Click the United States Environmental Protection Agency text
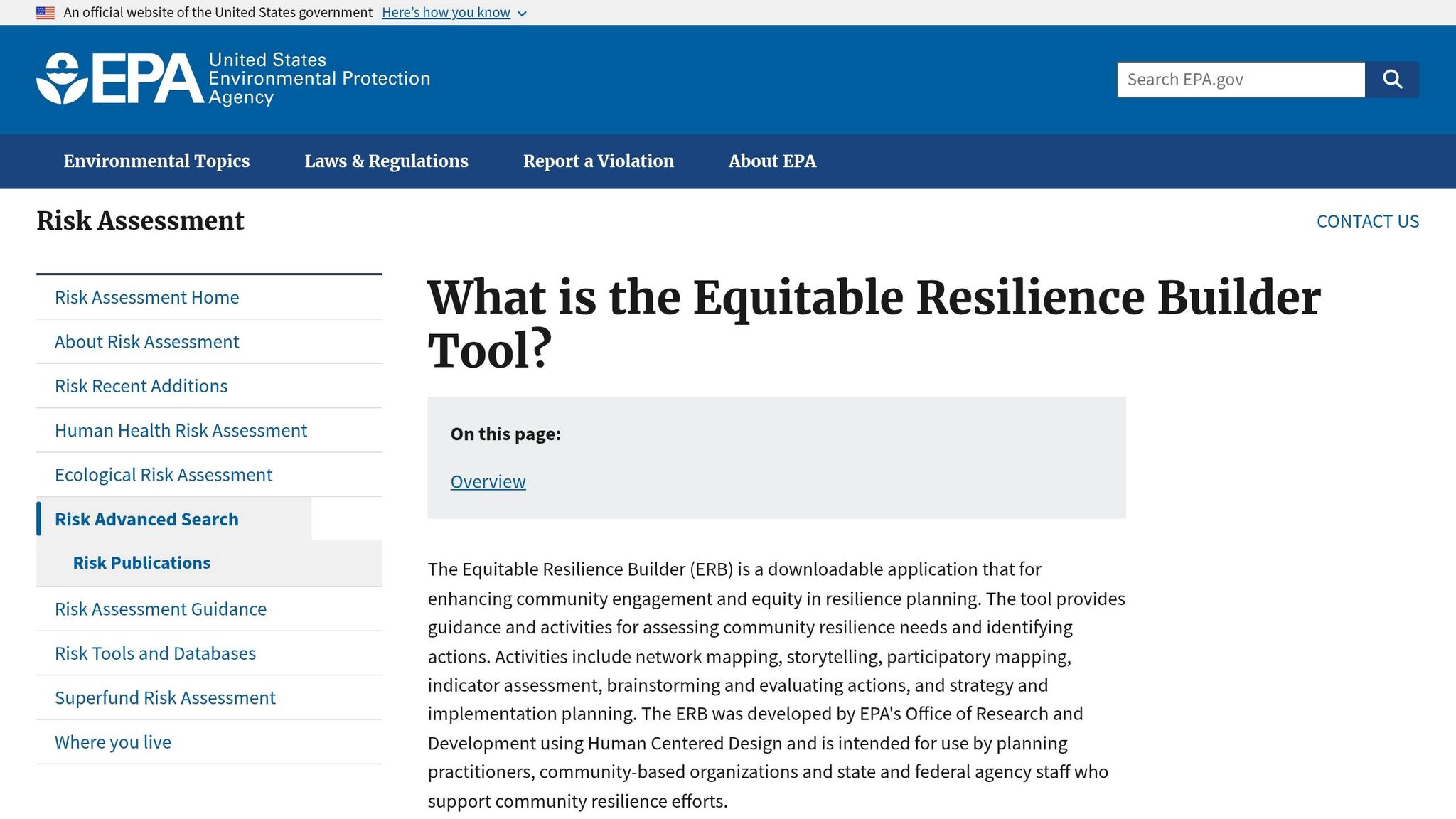1456x819 pixels. coord(319,78)
